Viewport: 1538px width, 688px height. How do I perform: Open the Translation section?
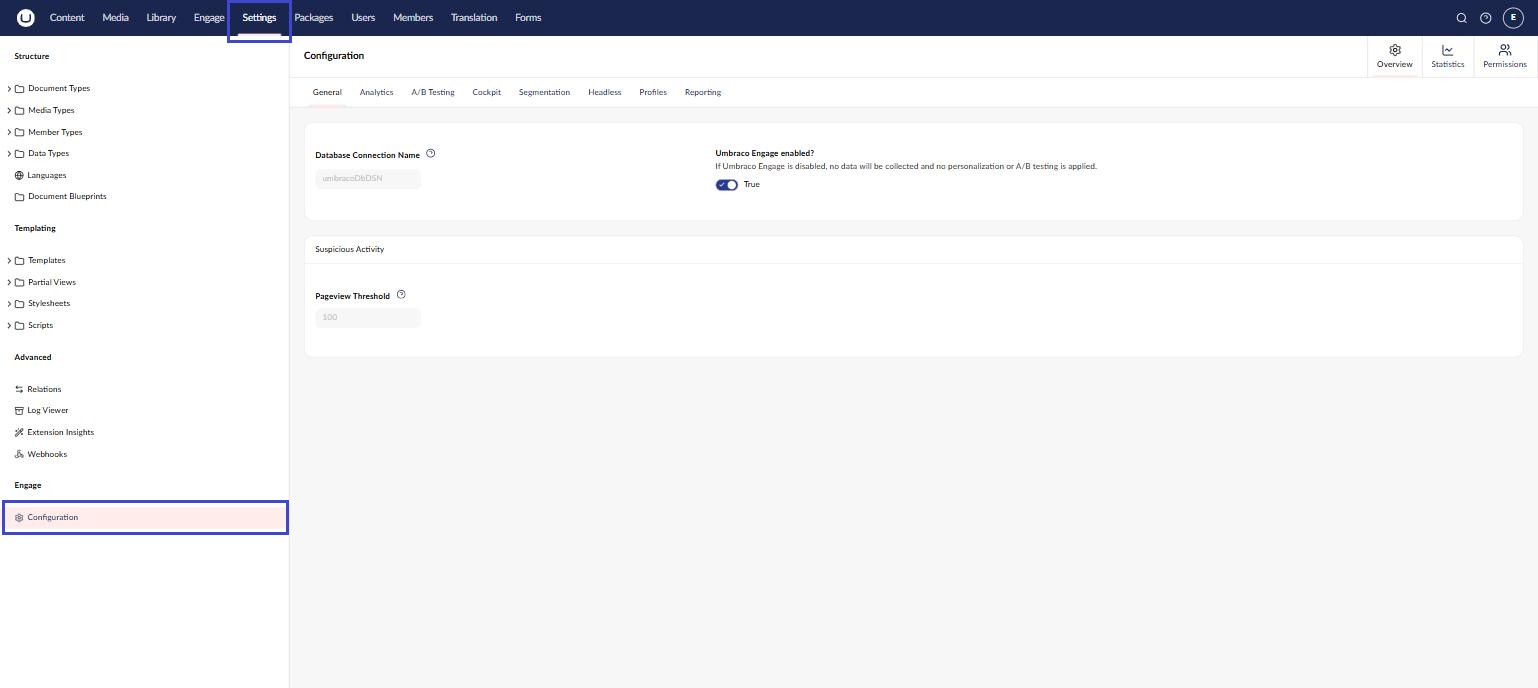[x=474, y=18]
